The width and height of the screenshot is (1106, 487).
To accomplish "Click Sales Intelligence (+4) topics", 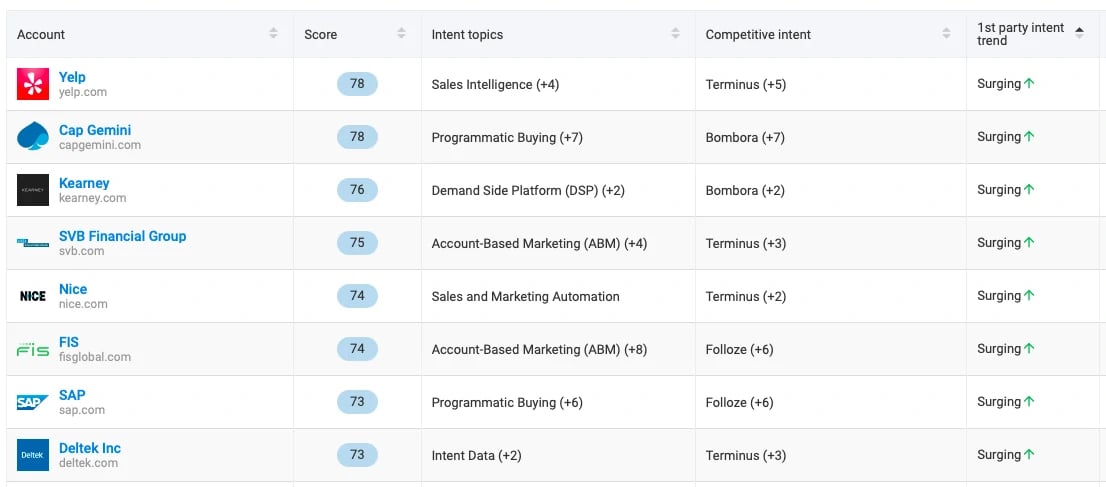I will tap(494, 85).
